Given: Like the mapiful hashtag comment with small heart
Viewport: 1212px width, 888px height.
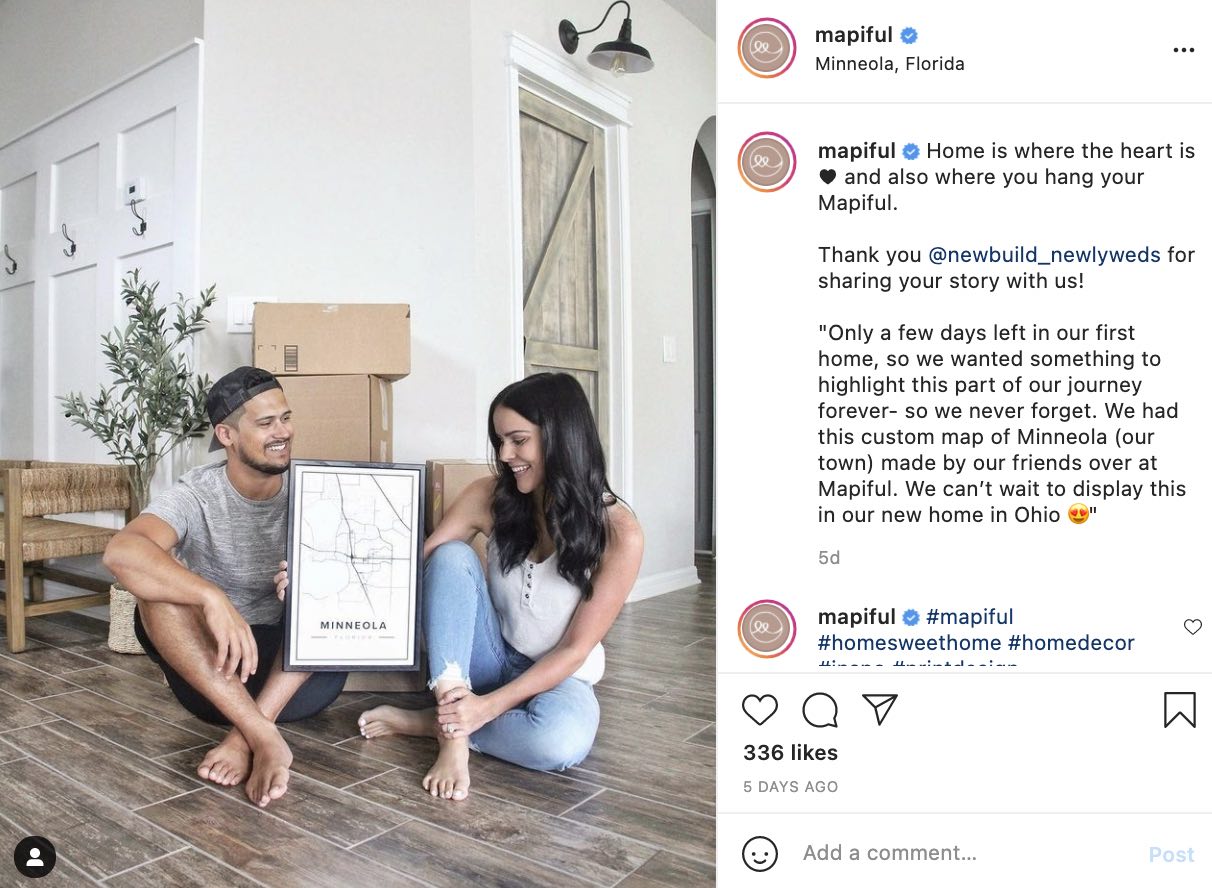Looking at the screenshot, I should click(x=1192, y=627).
